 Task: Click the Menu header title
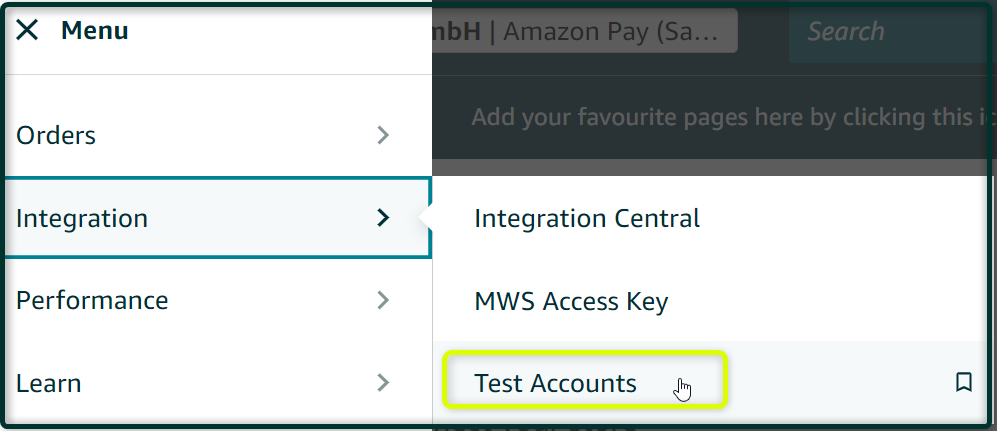click(95, 30)
